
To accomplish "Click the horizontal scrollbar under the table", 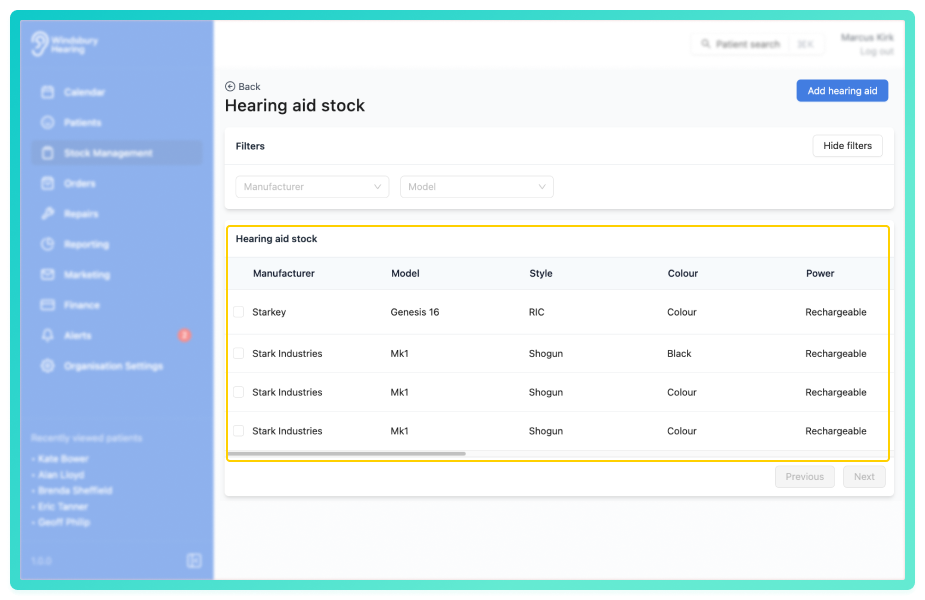I will (x=347, y=454).
